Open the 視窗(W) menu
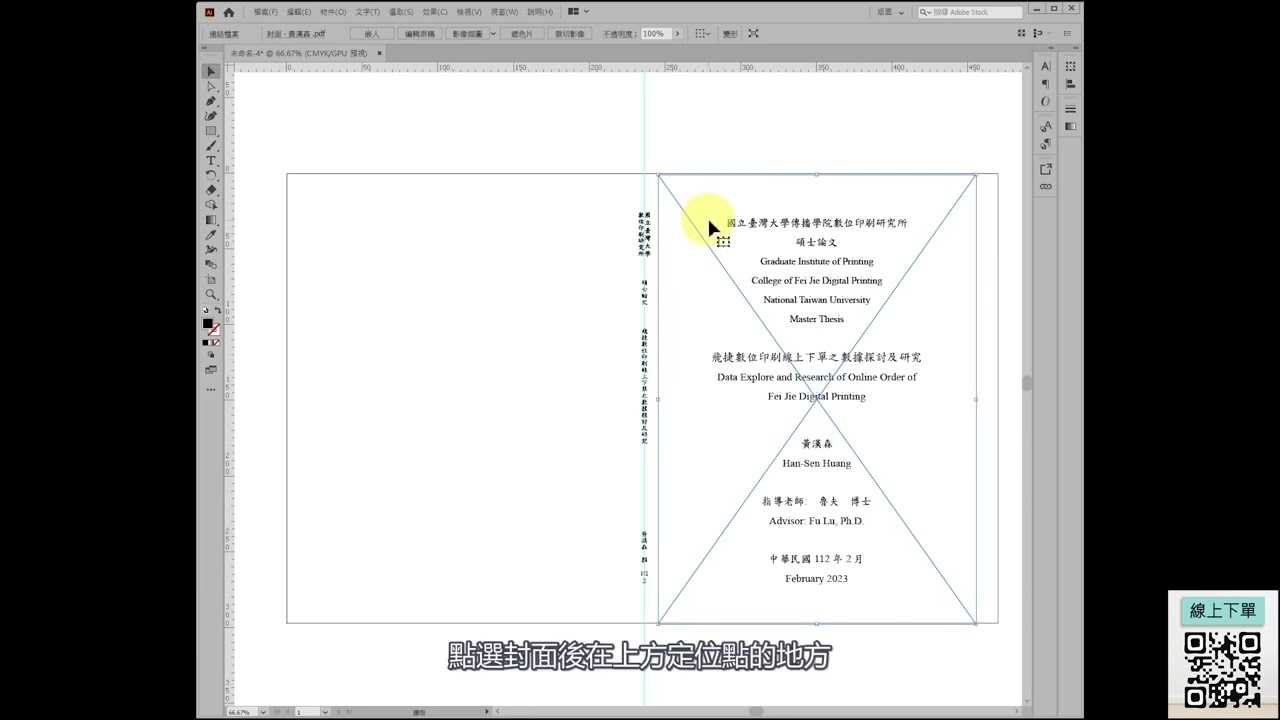 [x=504, y=12]
